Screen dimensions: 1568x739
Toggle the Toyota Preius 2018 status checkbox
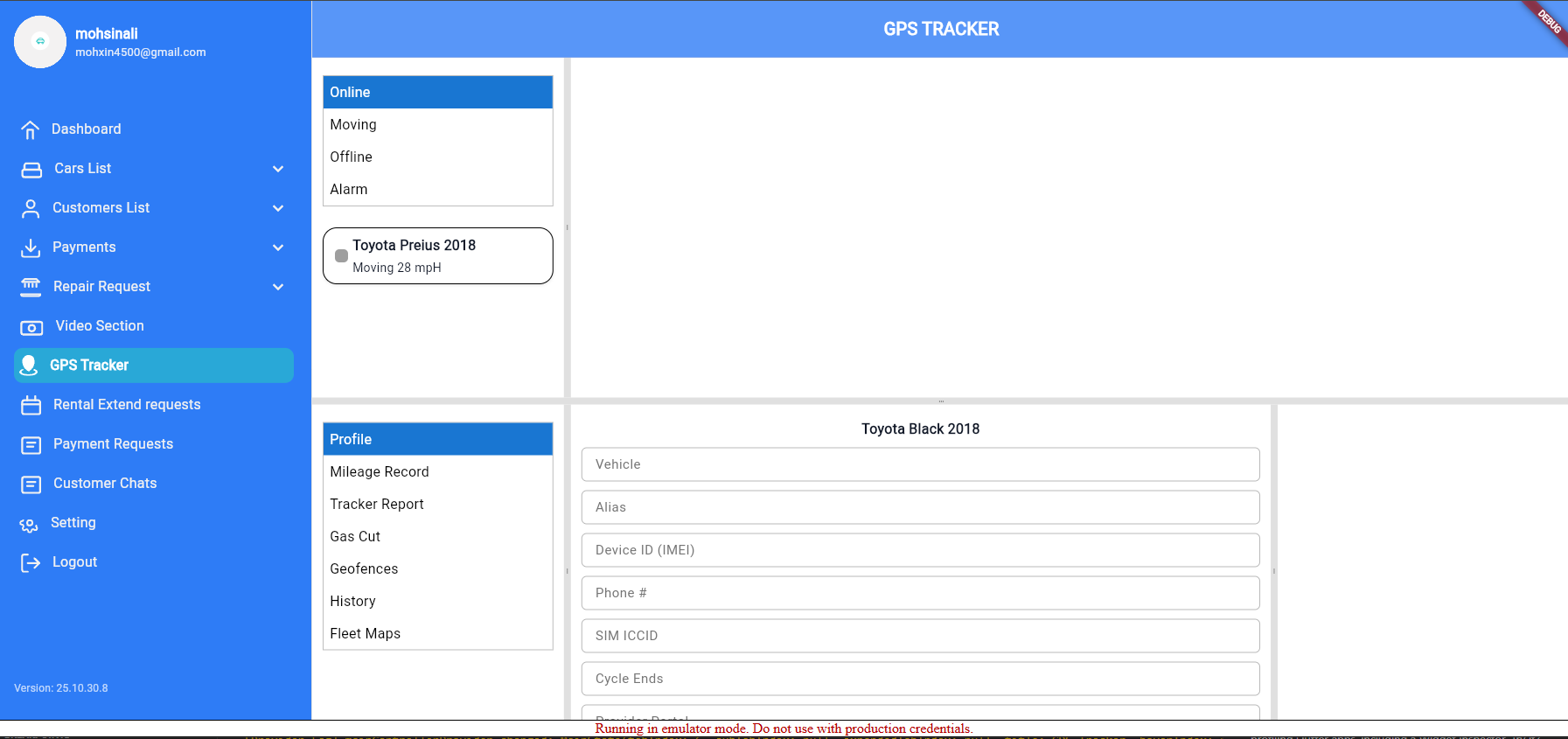tap(342, 256)
